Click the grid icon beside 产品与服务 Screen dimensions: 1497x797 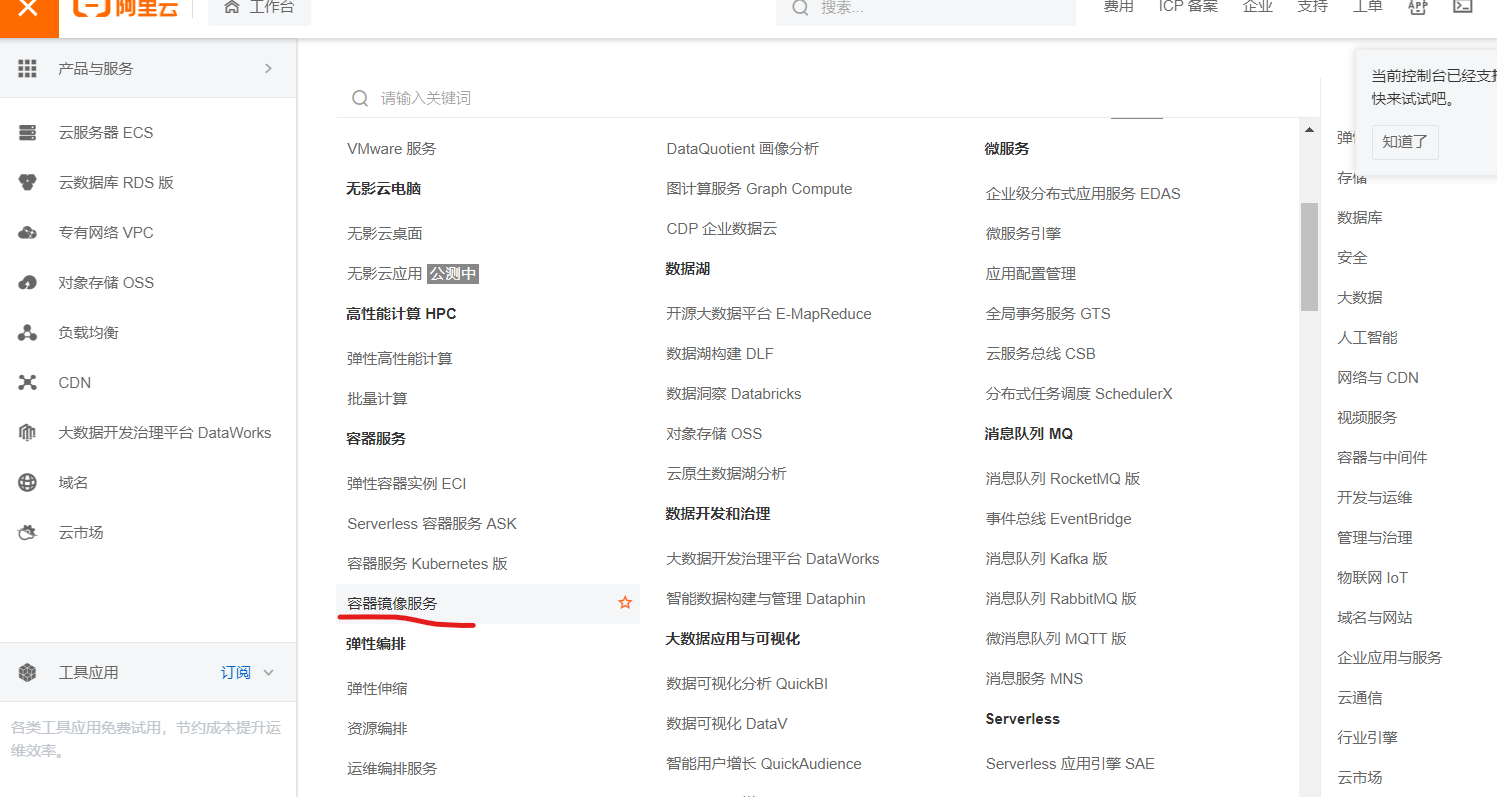pyautogui.click(x=28, y=69)
